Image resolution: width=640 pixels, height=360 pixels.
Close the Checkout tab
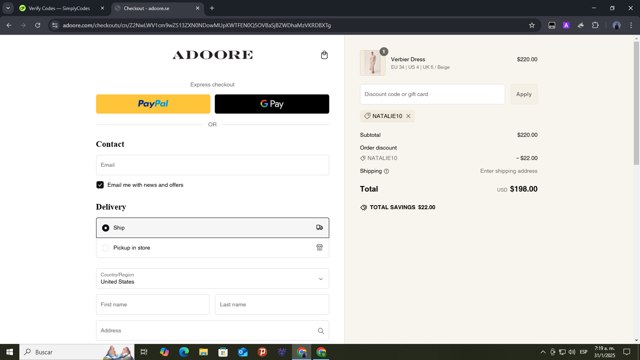[197, 8]
